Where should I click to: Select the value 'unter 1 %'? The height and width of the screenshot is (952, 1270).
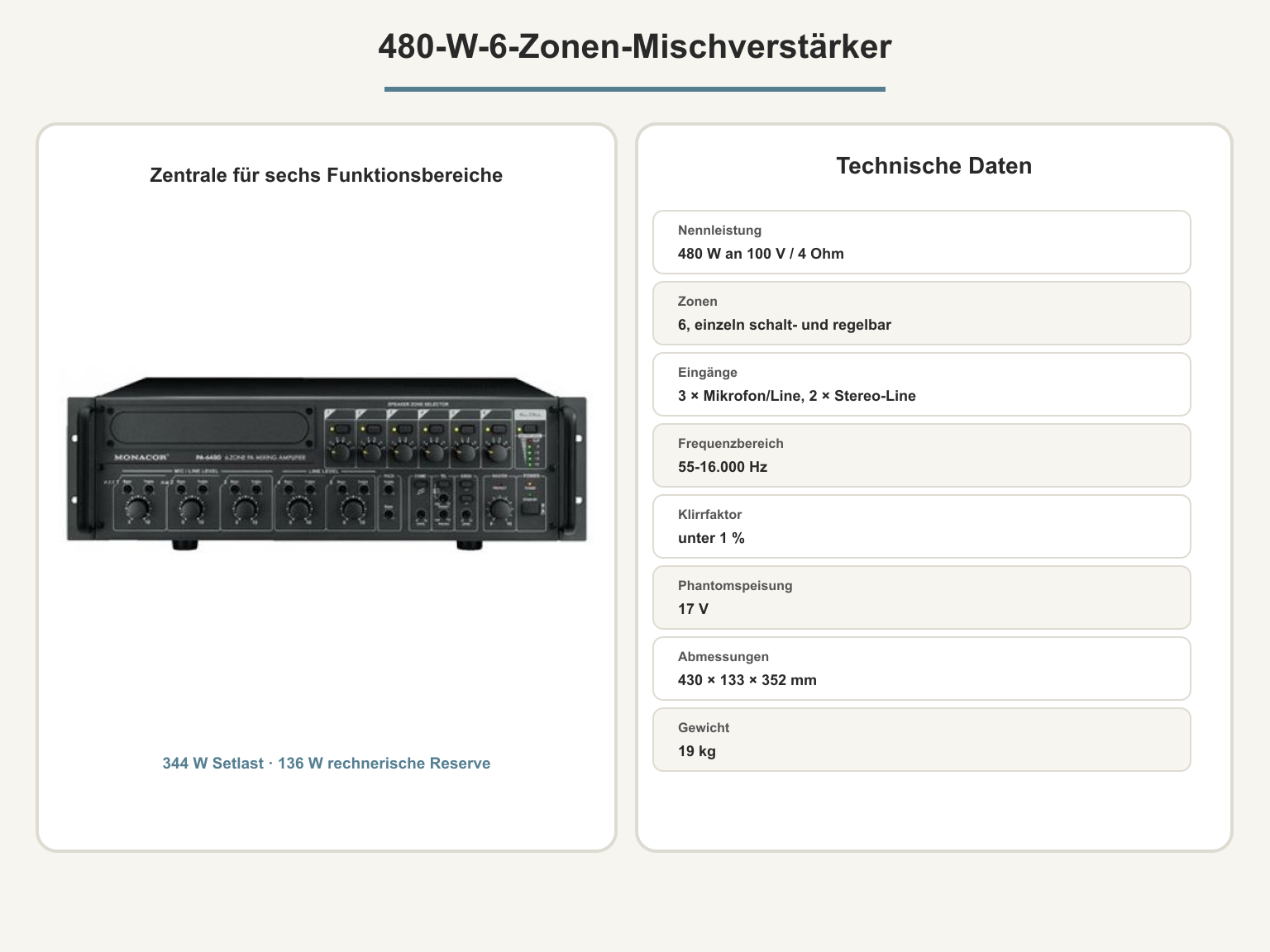pos(711,538)
